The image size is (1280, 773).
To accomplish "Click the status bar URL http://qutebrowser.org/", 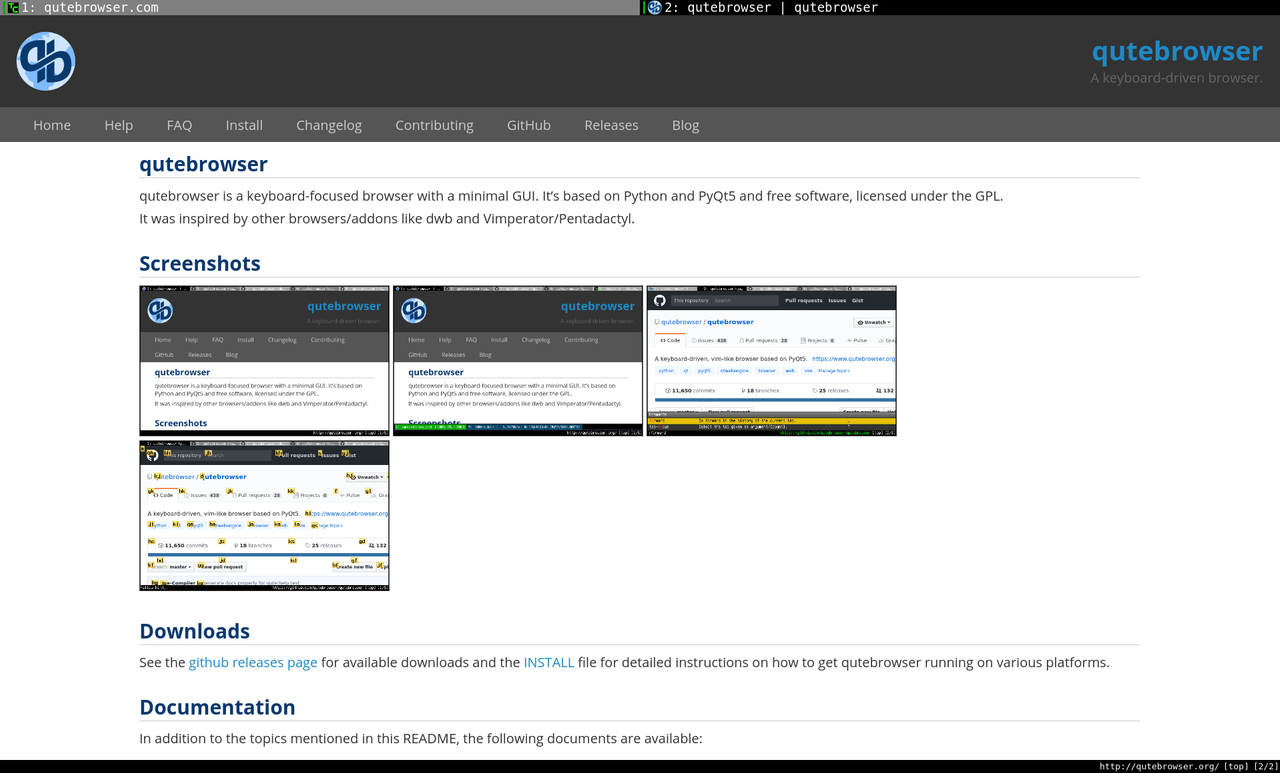I will (x=1158, y=767).
